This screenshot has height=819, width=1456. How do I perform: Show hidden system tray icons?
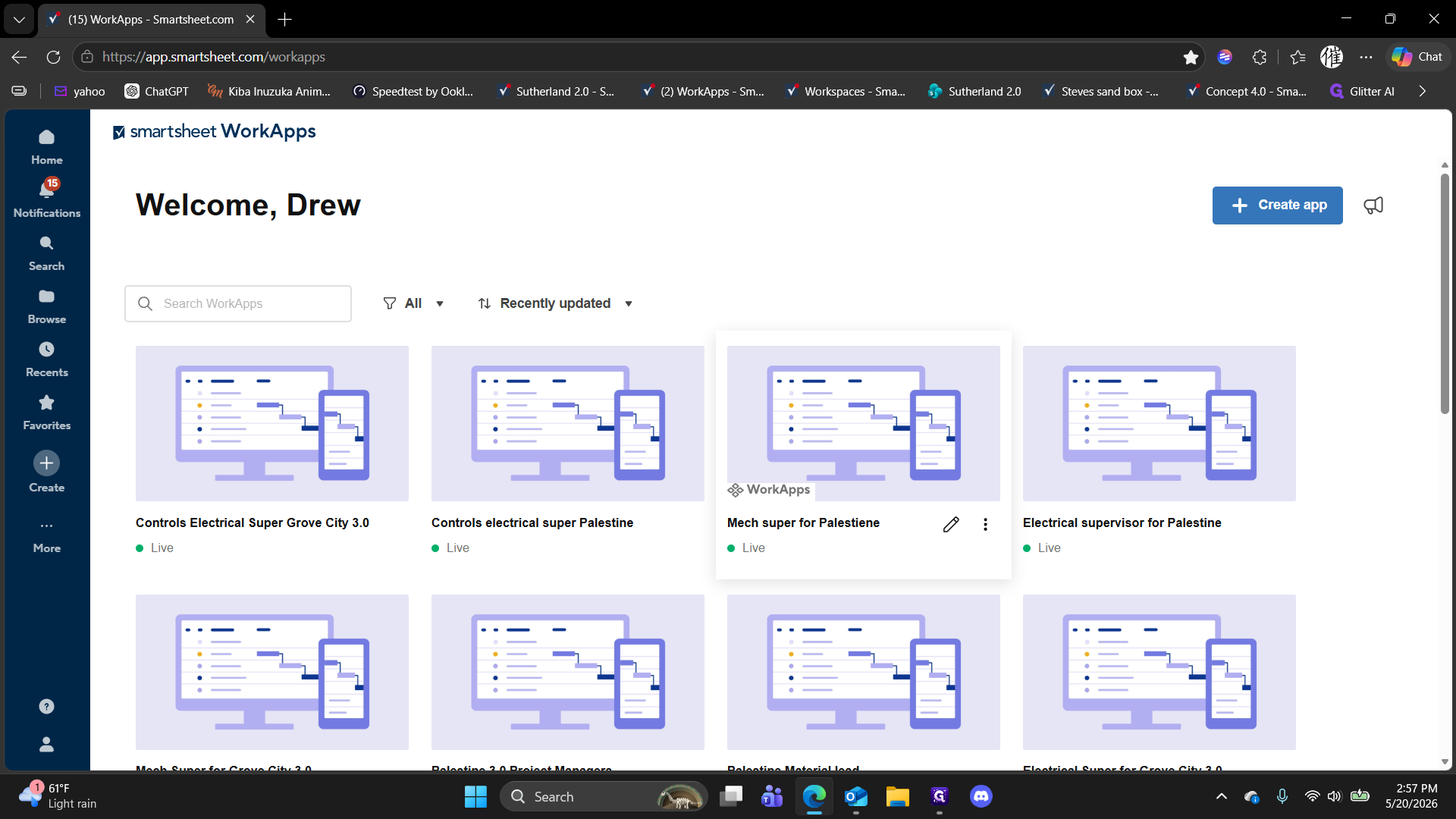point(1221,797)
